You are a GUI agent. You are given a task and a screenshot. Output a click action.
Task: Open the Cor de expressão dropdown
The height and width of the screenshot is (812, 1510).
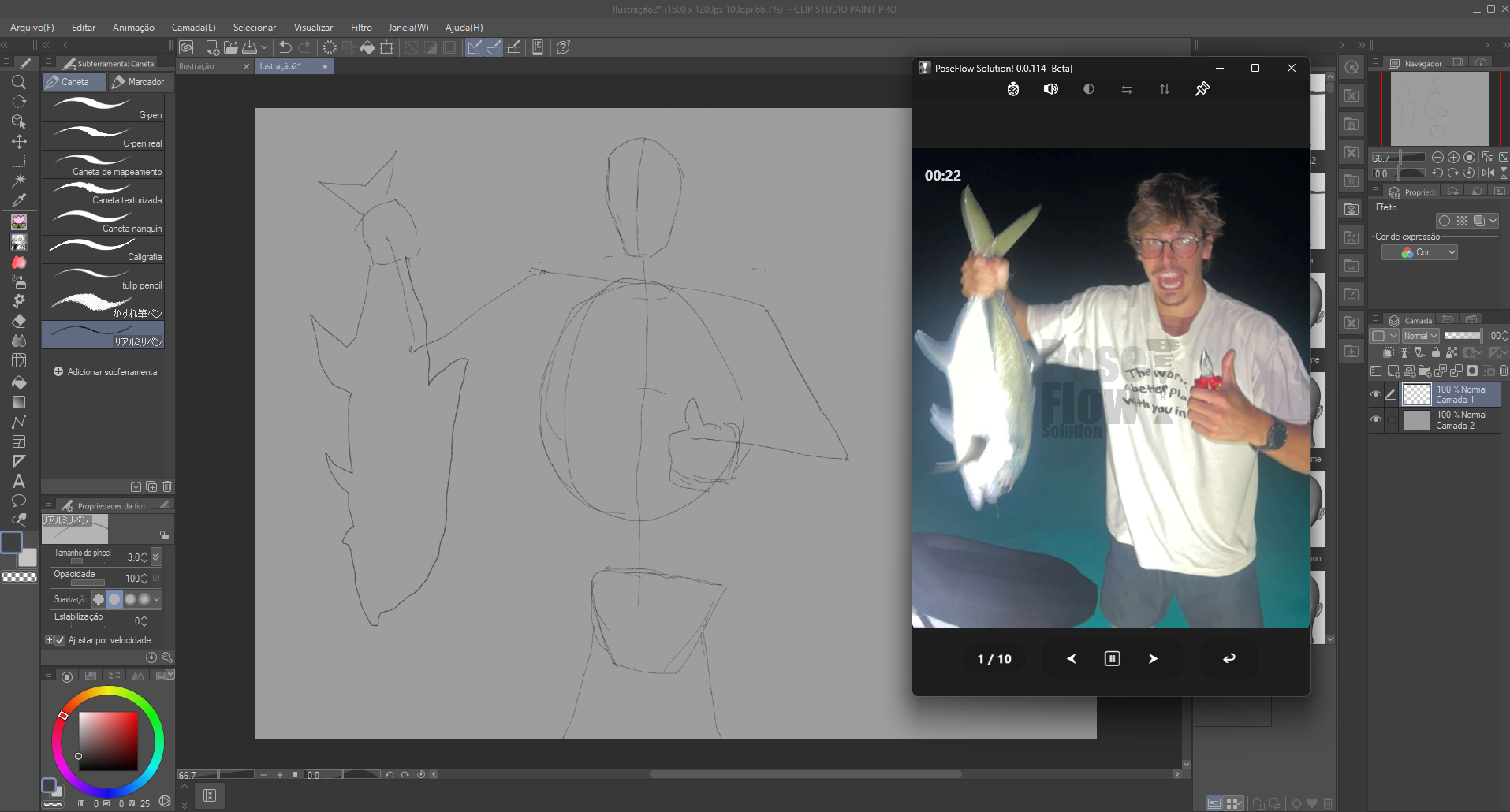coord(1419,252)
